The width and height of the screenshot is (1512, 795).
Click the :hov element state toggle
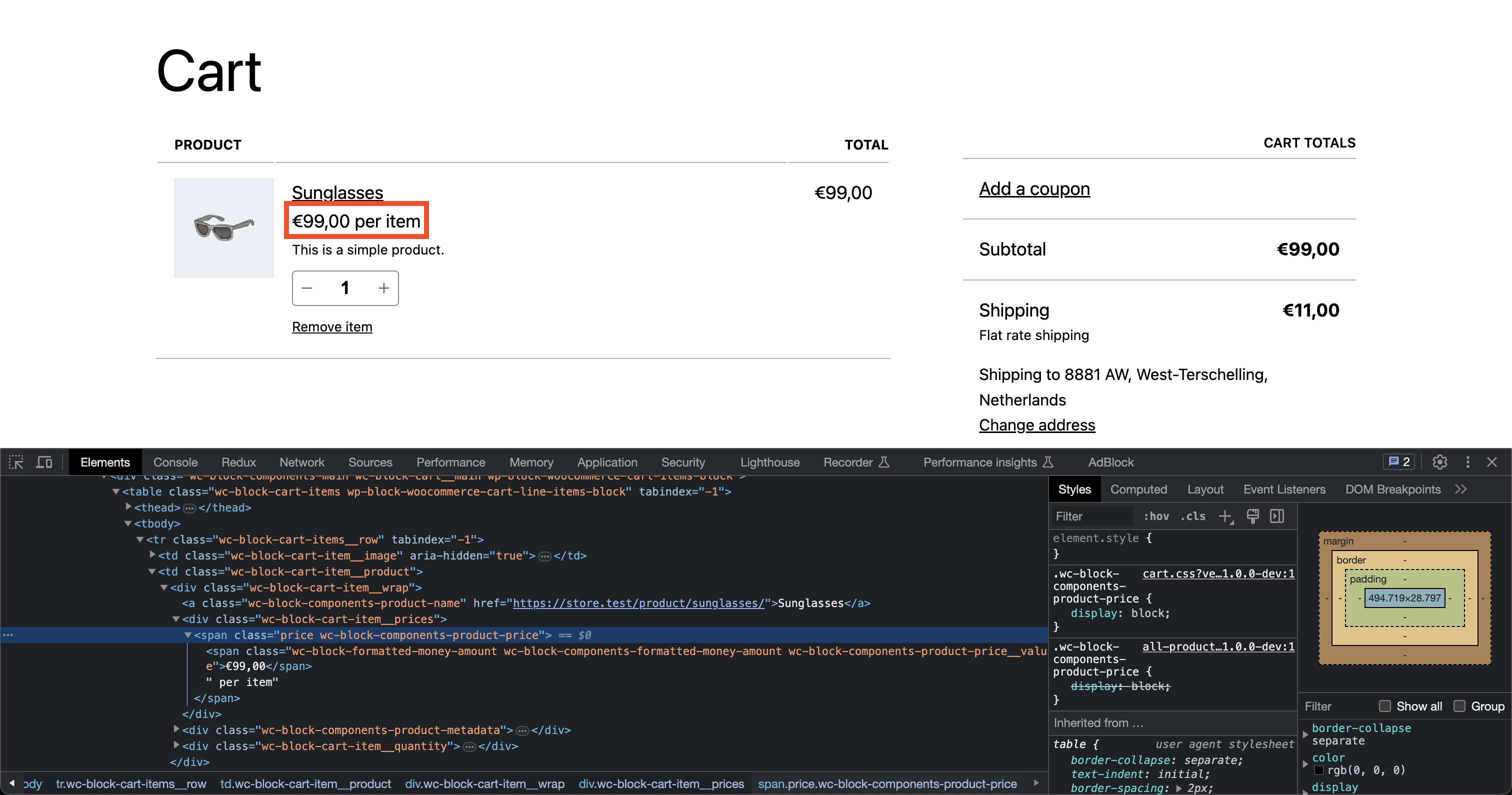click(1155, 516)
